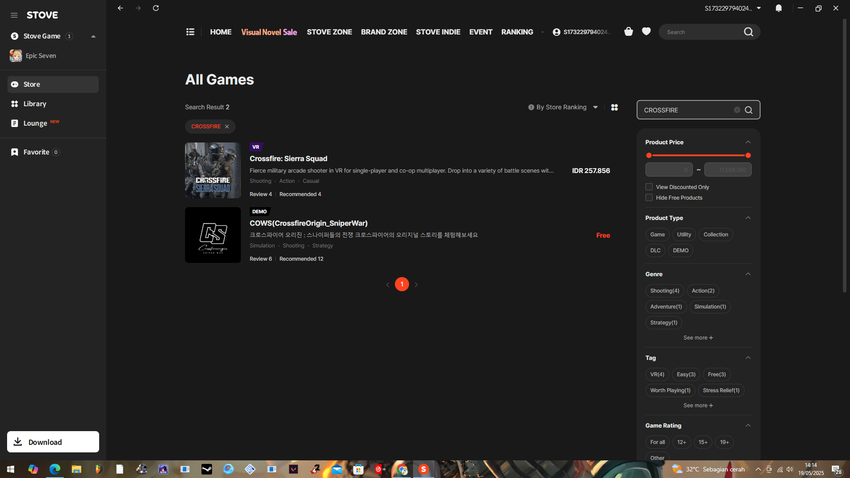Collapse the Product Type section

click(748, 218)
